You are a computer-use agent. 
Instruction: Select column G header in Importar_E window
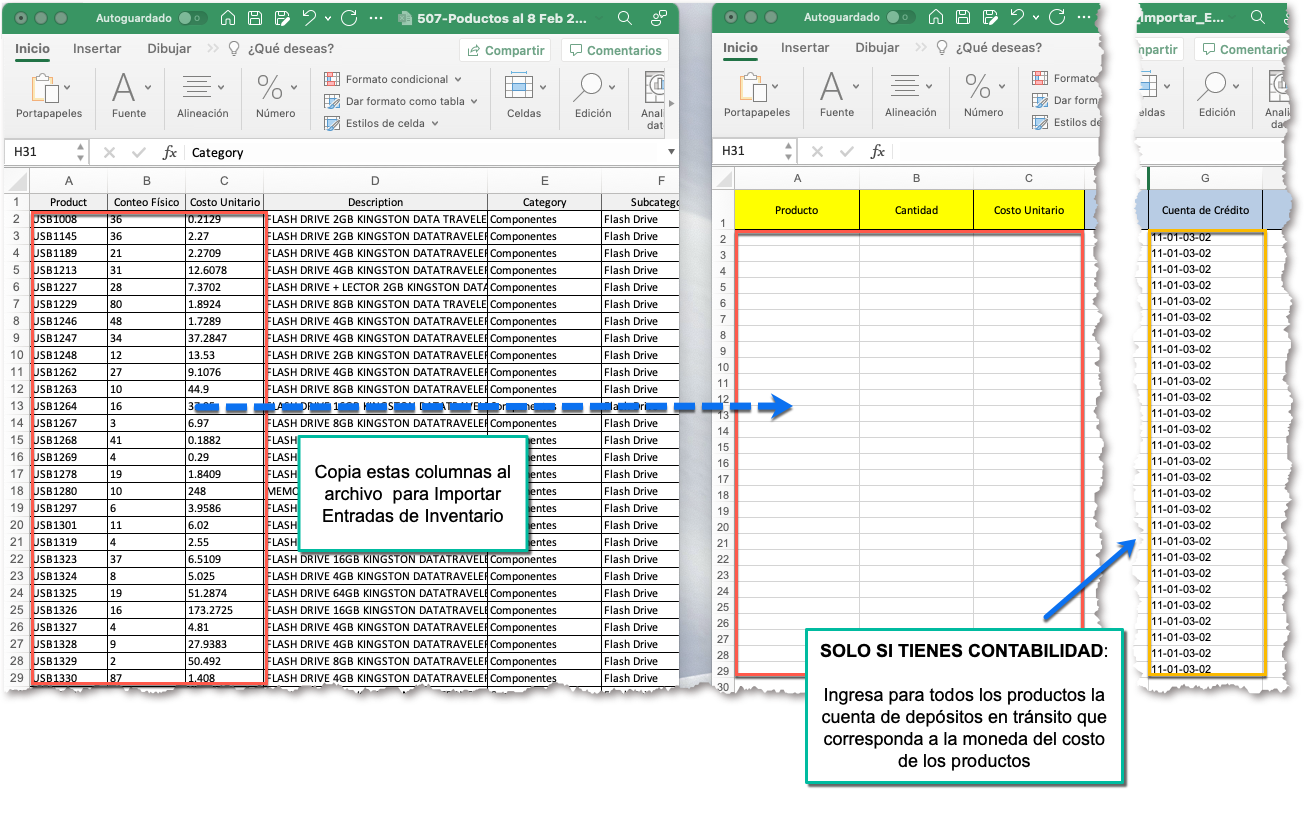click(x=1205, y=178)
